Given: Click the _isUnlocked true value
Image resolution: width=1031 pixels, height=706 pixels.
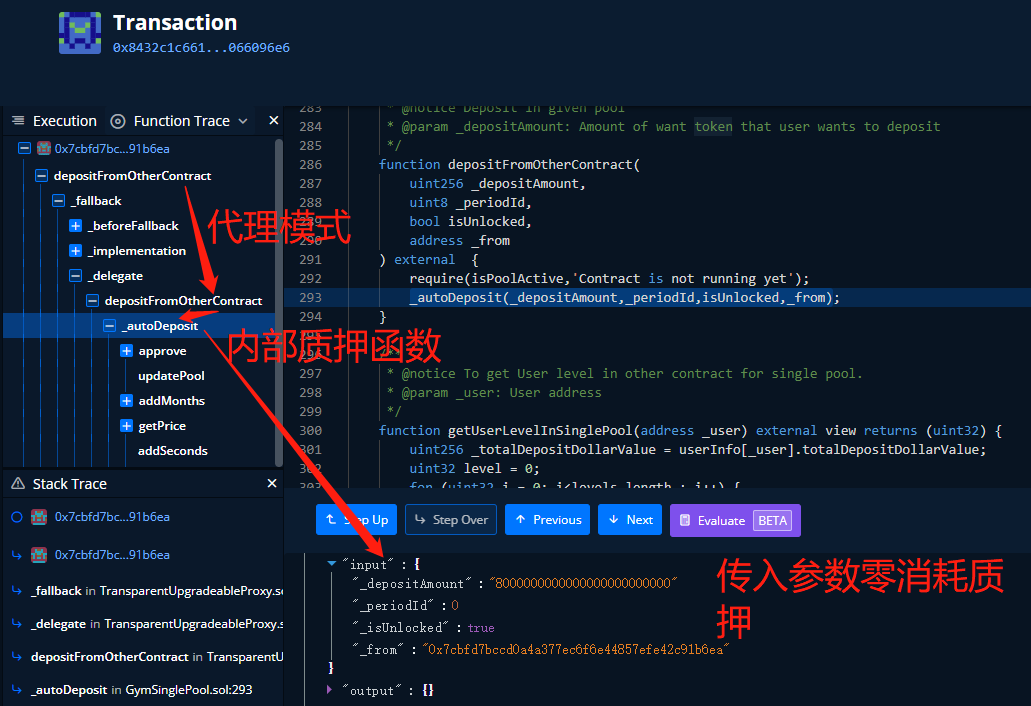Looking at the screenshot, I should 481,628.
